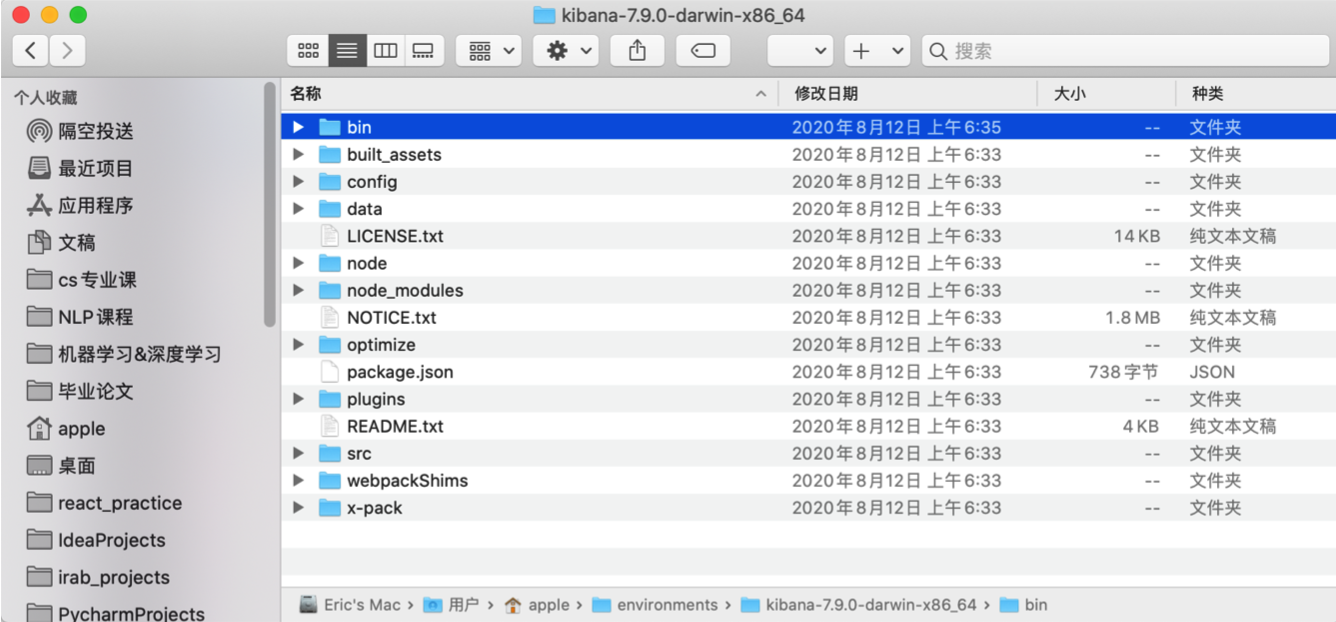Switch to list view
The image size is (1336, 622).
(347, 50)
